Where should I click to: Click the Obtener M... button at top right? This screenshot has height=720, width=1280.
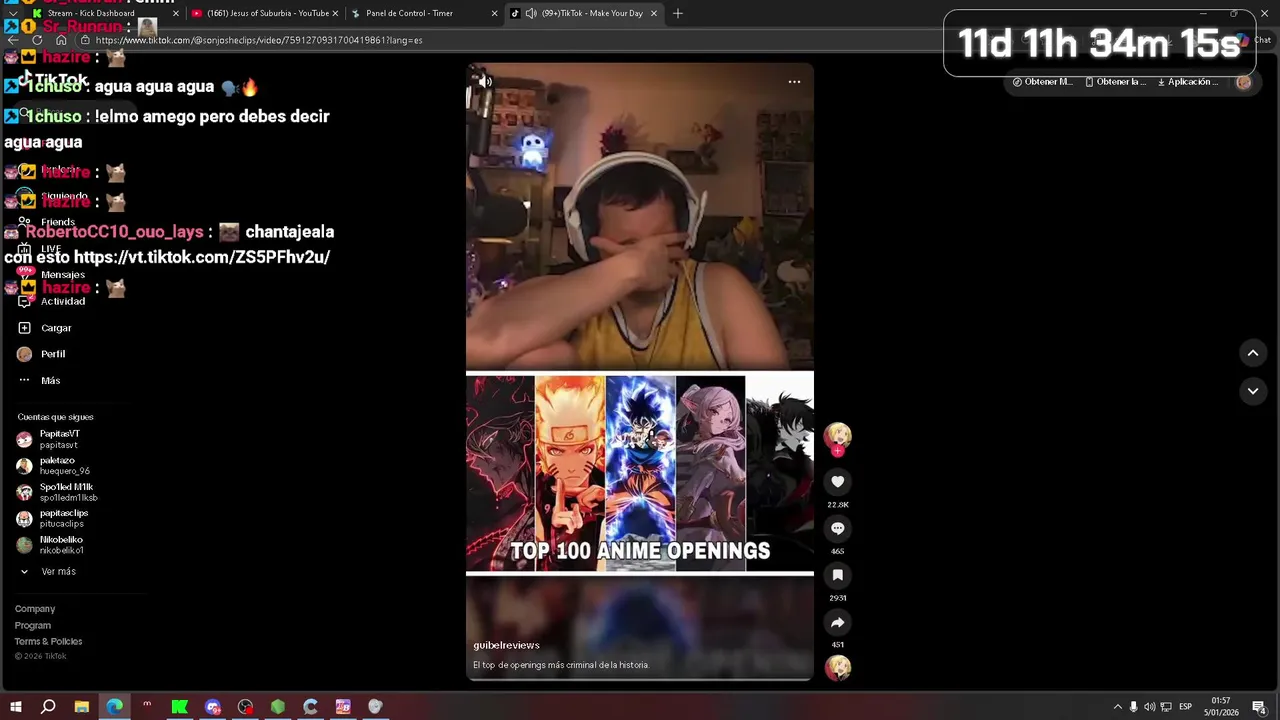[1042, 82]
